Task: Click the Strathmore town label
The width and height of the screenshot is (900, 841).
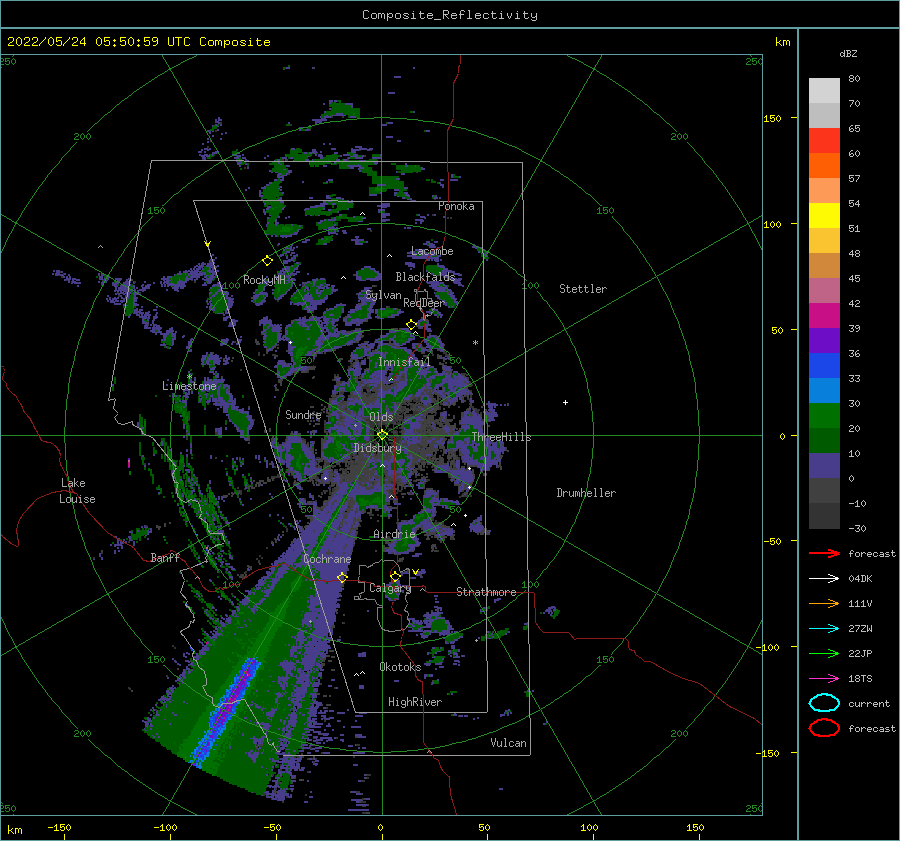Action: pos(486,592)
